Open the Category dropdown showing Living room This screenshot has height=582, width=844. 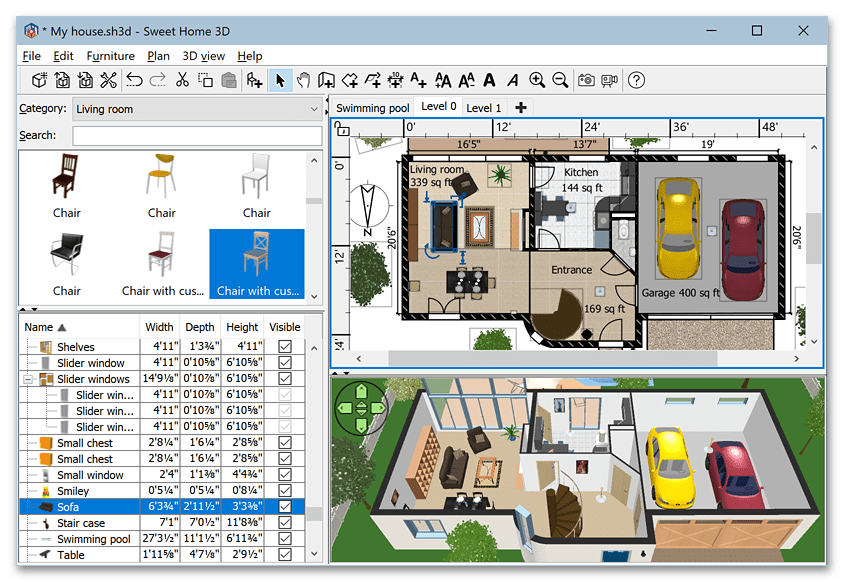197,109
